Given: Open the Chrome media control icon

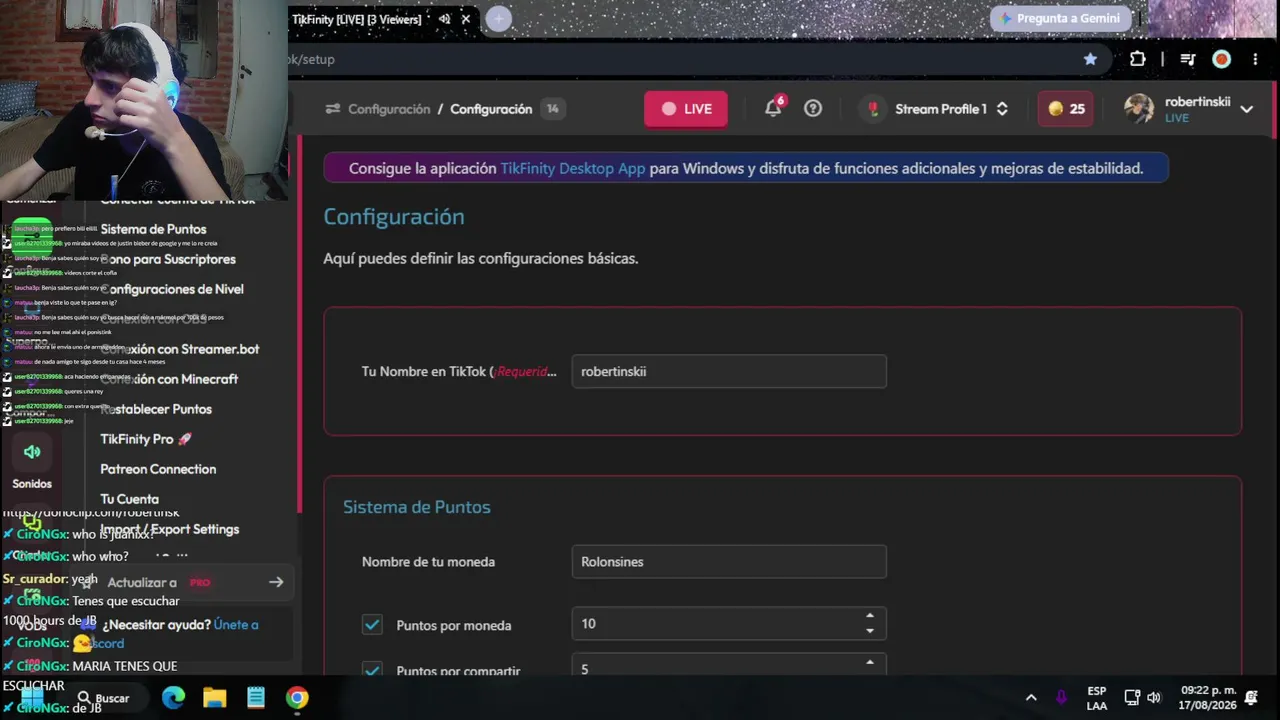Looking at the screenshot, I should click(x=1188, y=59).
